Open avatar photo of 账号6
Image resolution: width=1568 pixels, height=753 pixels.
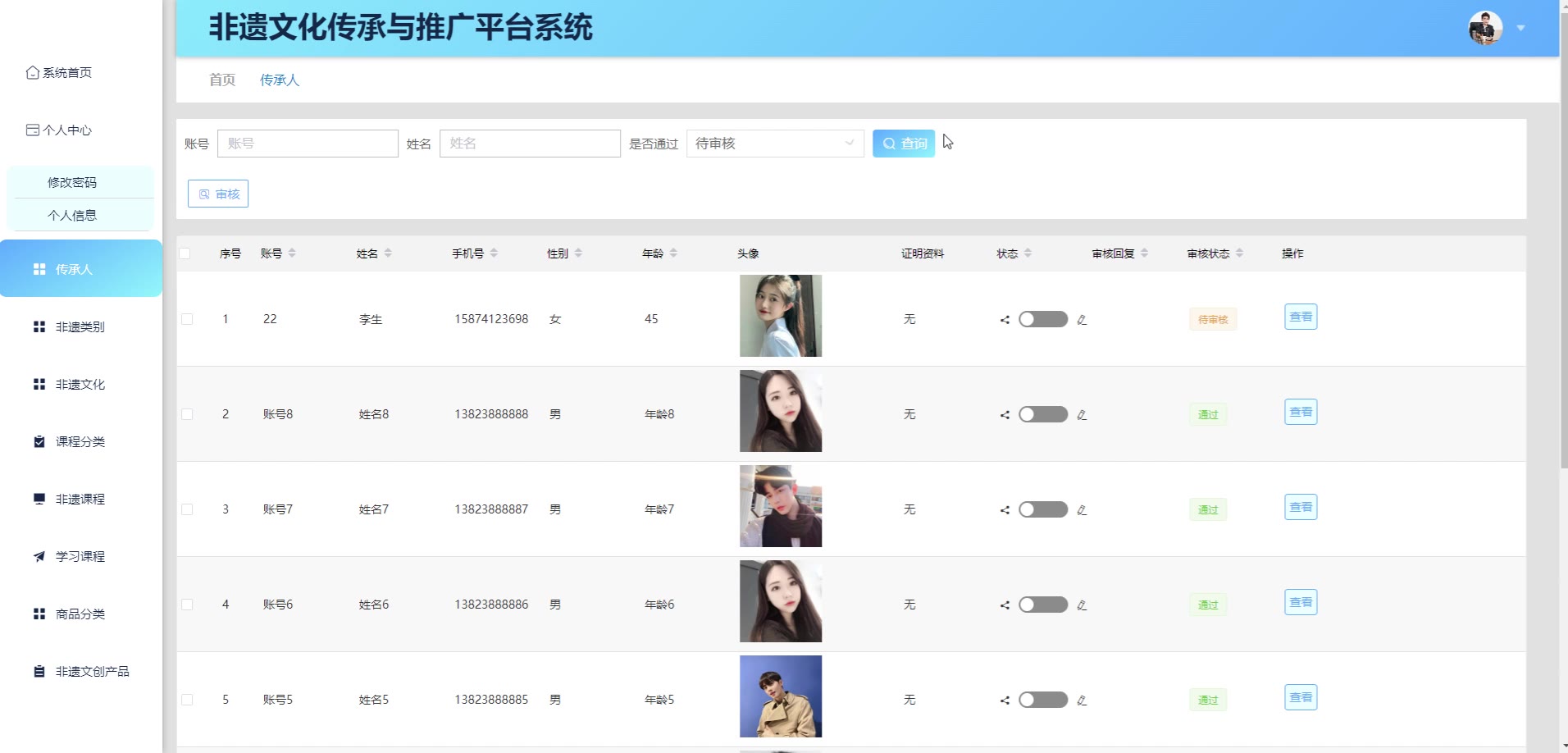pyautogui.click(x=781, y=601)
